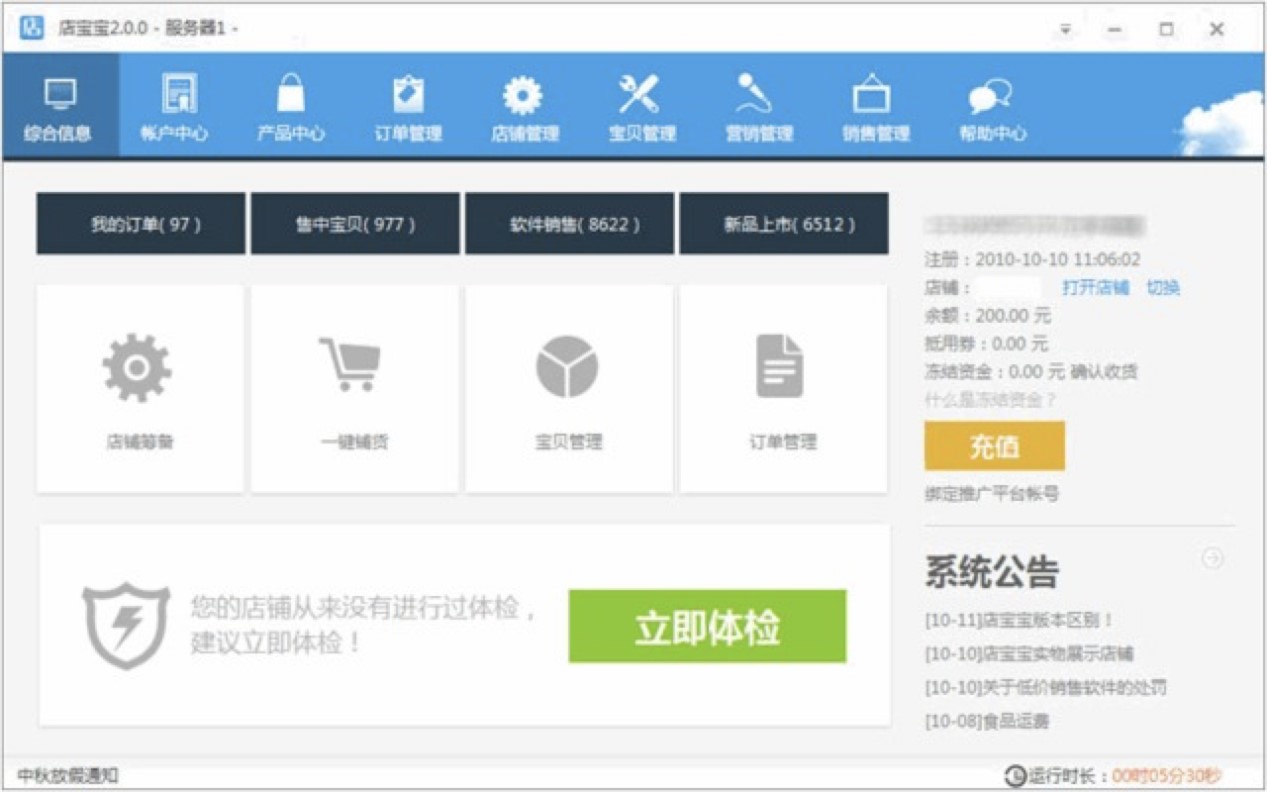Open announcement [10-10]店宝宝实物展示店铺

tap(1029, 654)
